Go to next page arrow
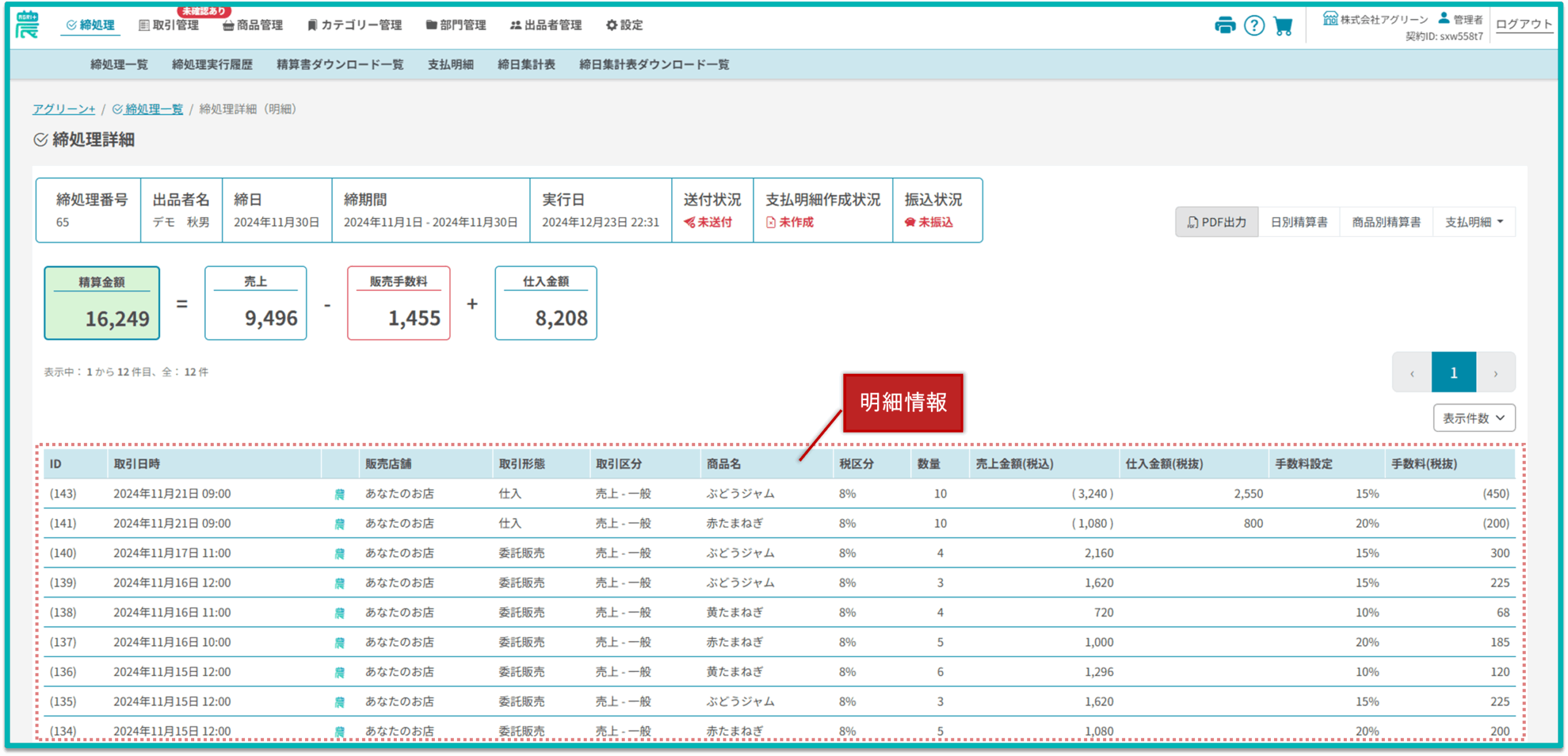Image resolution: width=1568 pixels, height=756 pixels. (1496, 373)
